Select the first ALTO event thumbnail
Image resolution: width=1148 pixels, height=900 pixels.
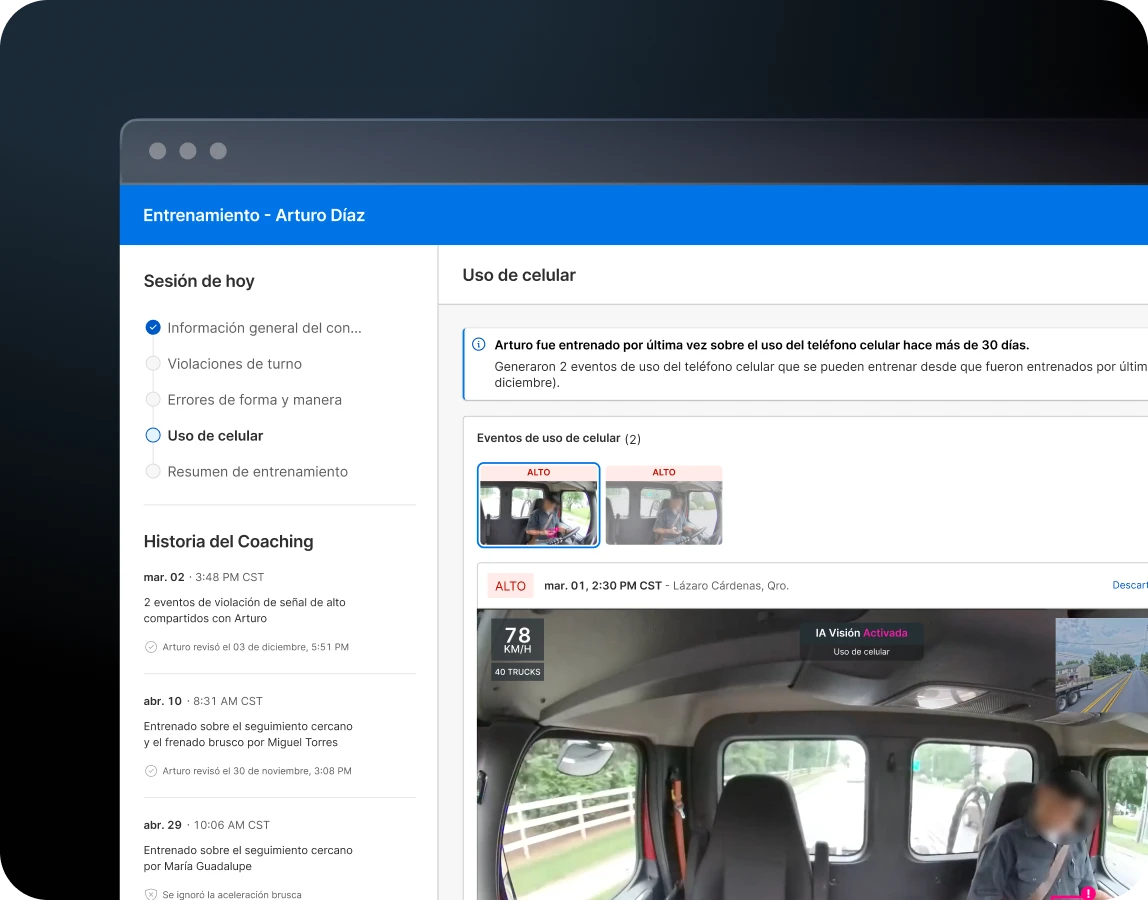(x=539, y=505)
